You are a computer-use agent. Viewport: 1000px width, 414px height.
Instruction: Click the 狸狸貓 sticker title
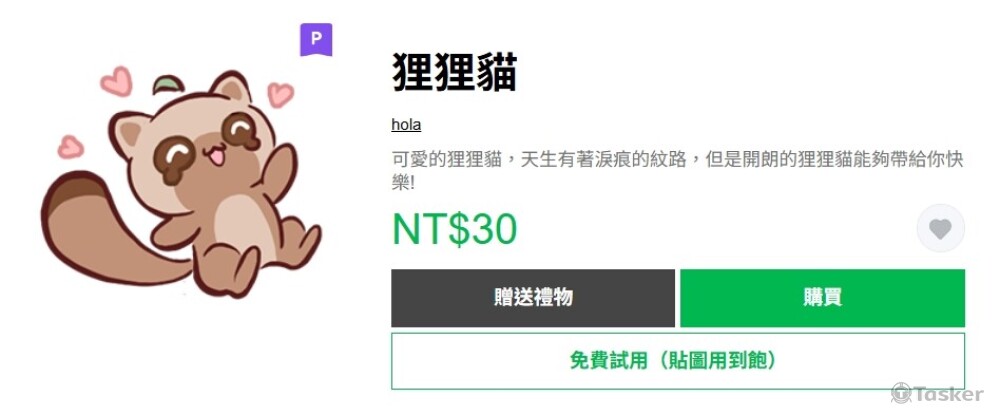[x=454, y=73]
